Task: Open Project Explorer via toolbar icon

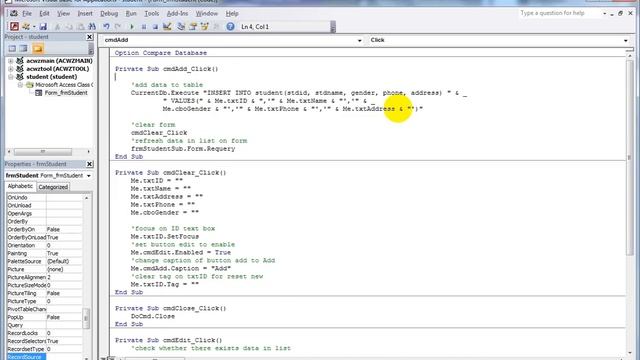Action: click(x=181, y=27)
